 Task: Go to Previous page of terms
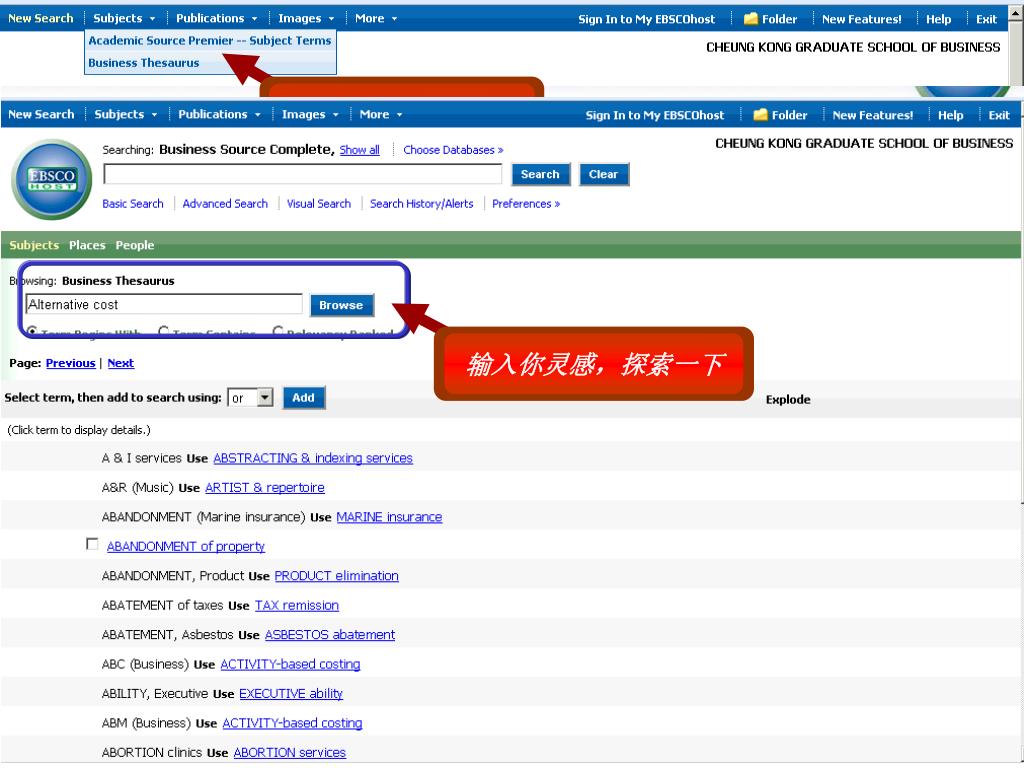(71, 363)
